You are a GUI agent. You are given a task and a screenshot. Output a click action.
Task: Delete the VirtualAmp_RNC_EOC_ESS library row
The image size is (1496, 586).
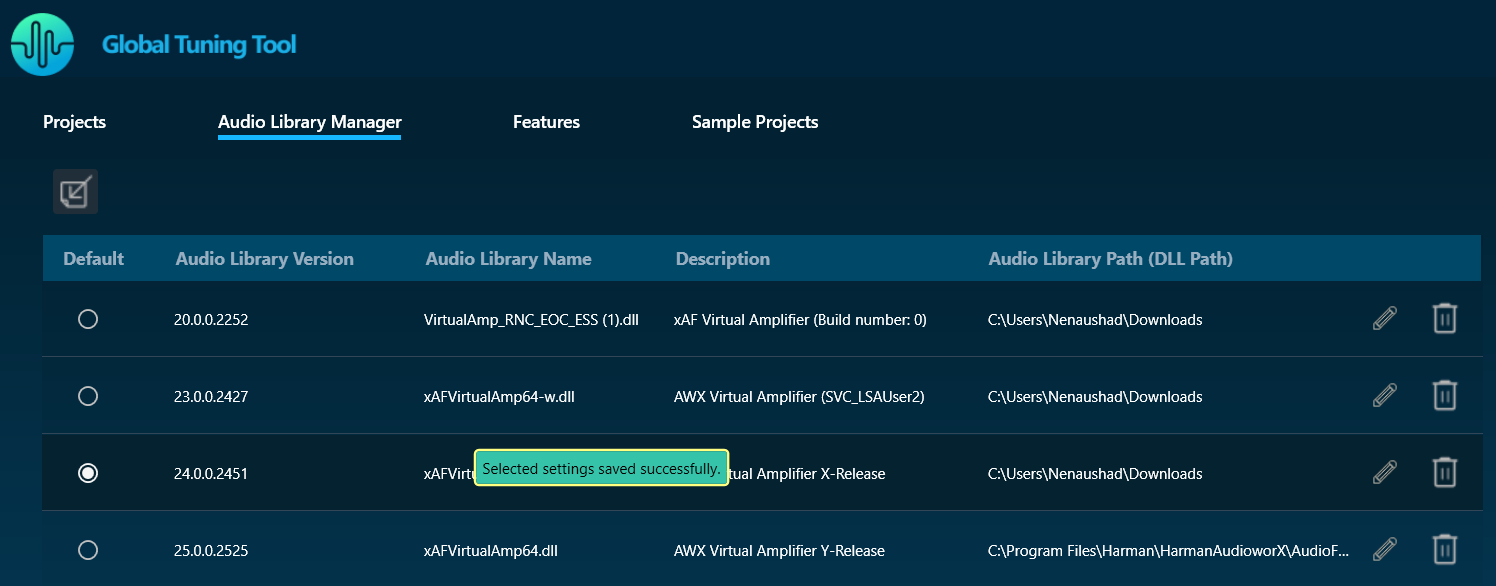click(1444, 319)
